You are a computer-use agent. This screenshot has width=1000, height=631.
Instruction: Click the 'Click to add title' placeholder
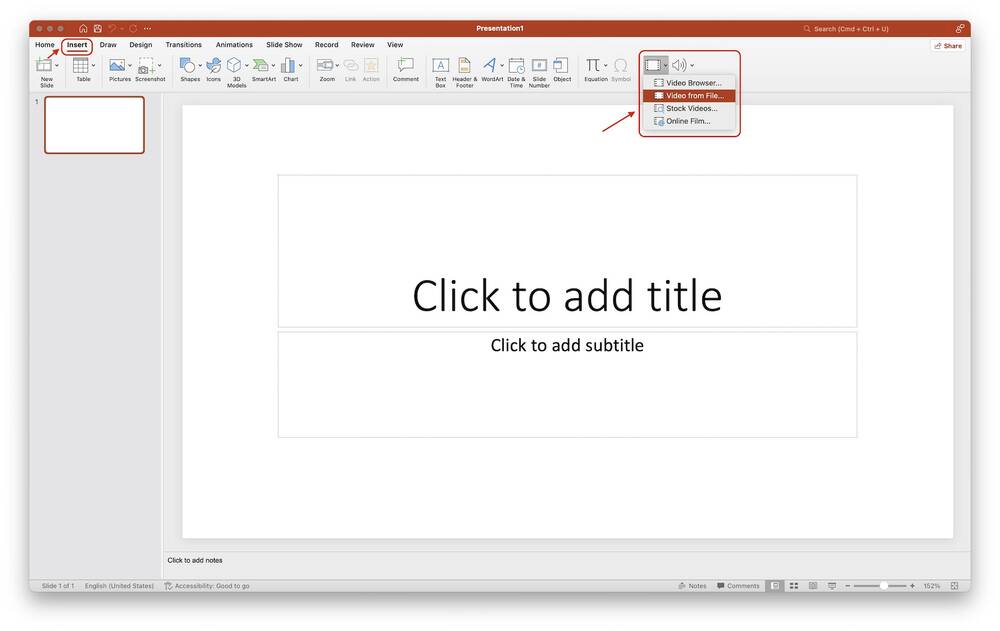567,251
